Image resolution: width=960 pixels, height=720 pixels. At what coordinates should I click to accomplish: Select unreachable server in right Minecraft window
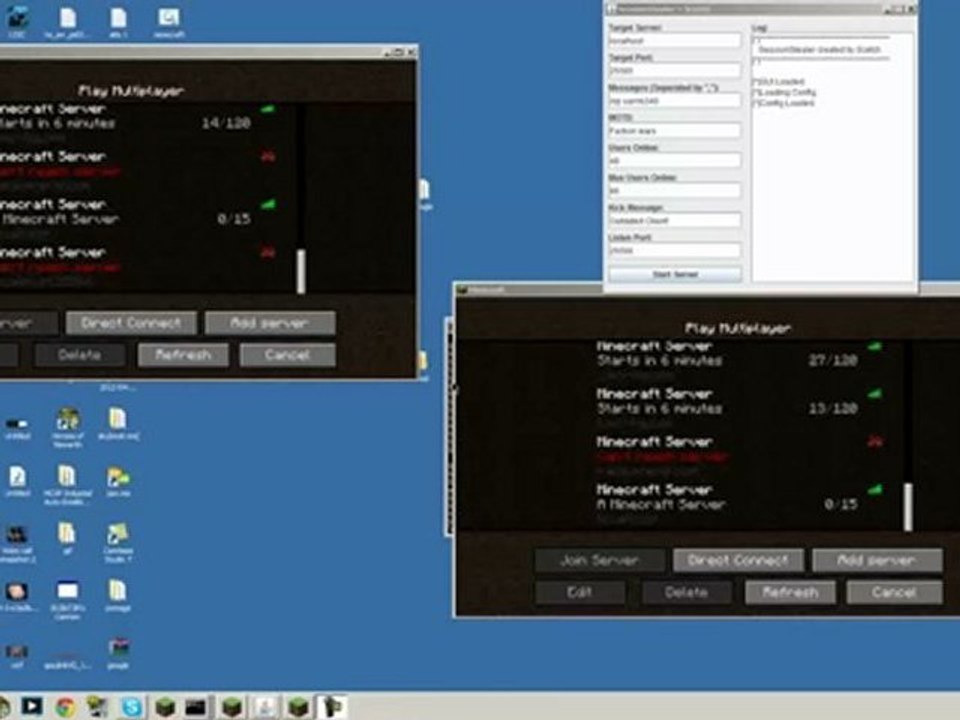[x=740, y=456]
